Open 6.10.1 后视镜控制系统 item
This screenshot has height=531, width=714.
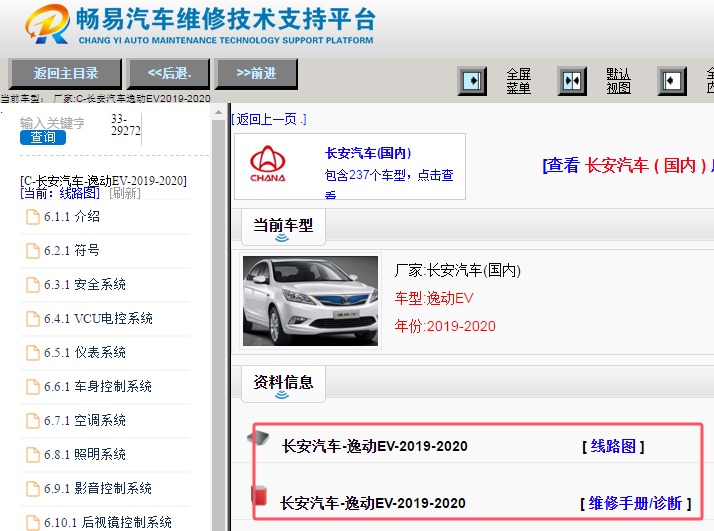pos(108,522)
